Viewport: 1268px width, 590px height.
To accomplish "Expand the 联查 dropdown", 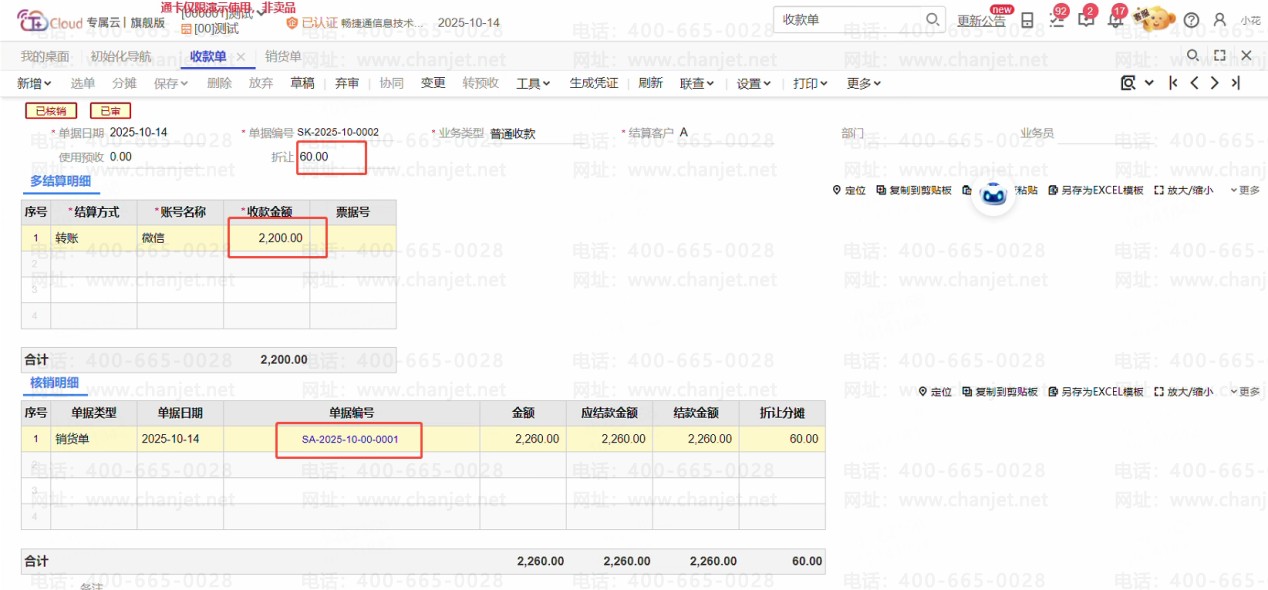I will [697, 83].
